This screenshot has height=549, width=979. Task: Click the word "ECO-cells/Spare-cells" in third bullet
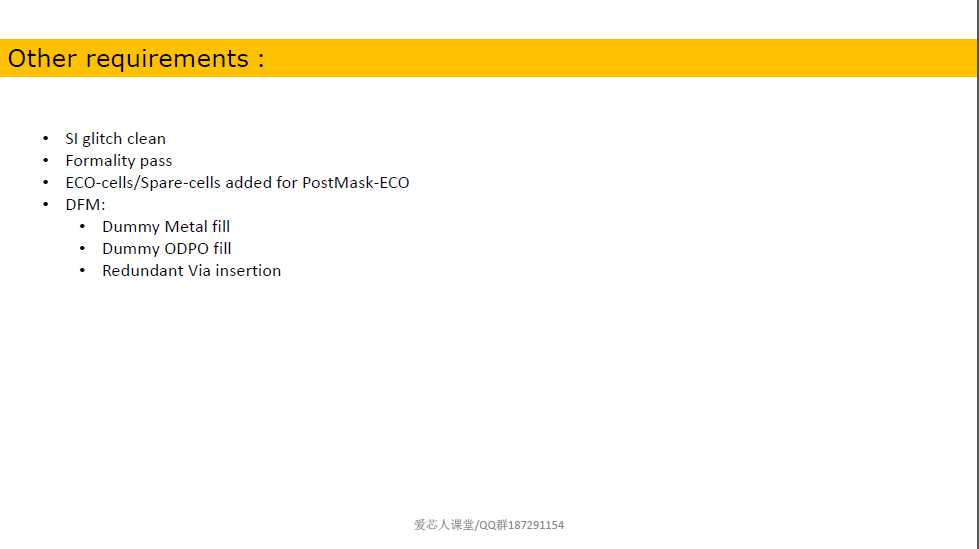point(143,183)
